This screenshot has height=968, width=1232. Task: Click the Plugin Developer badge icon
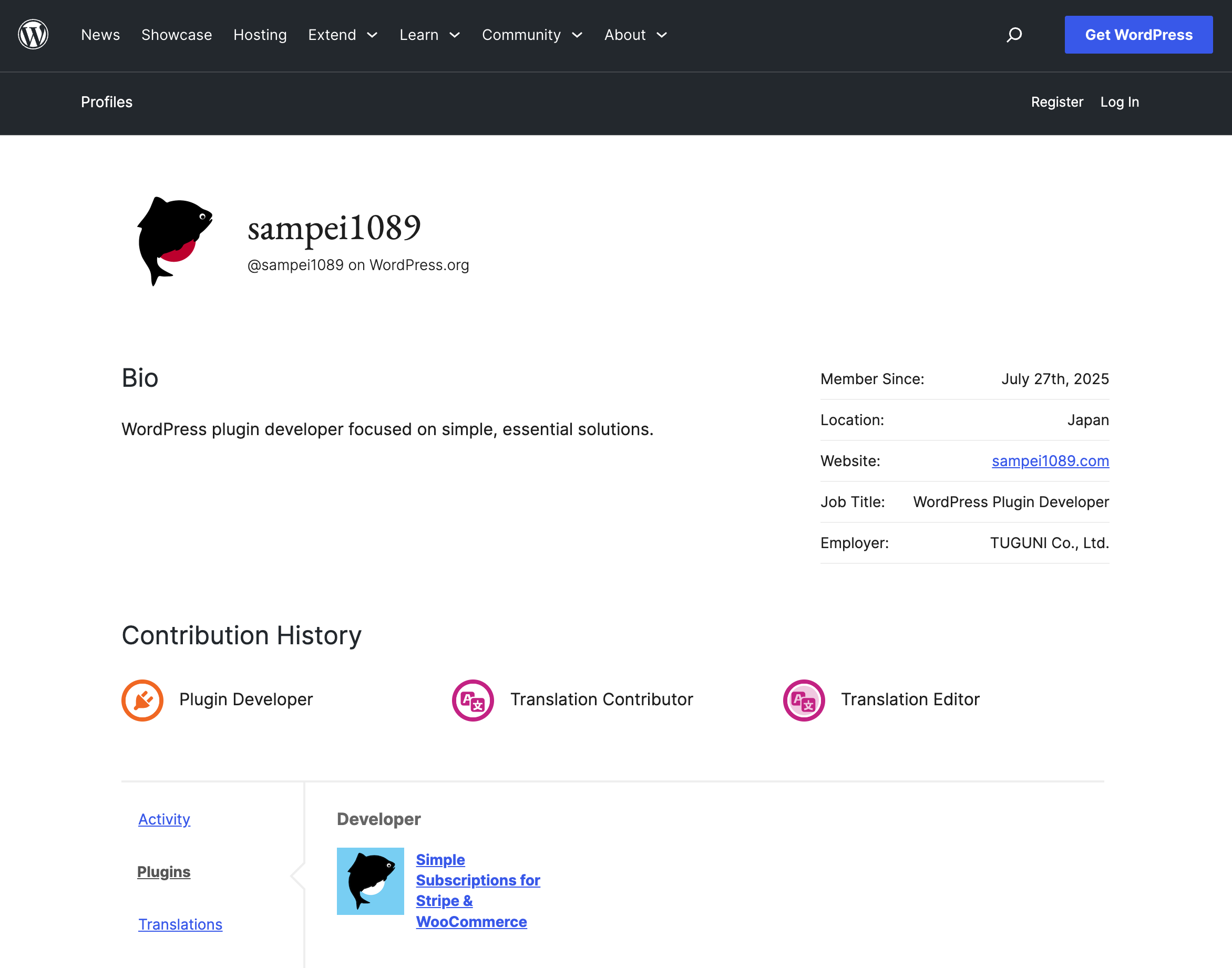coord(142,700)
